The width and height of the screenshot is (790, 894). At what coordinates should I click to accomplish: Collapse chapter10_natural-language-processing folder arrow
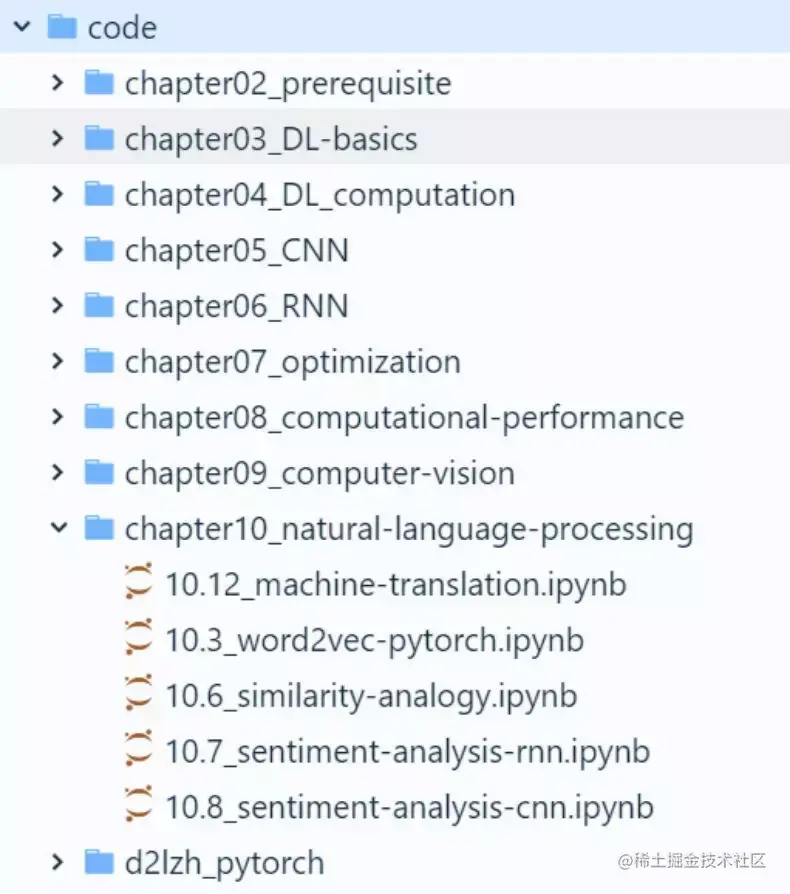click(x=59, y=528)
